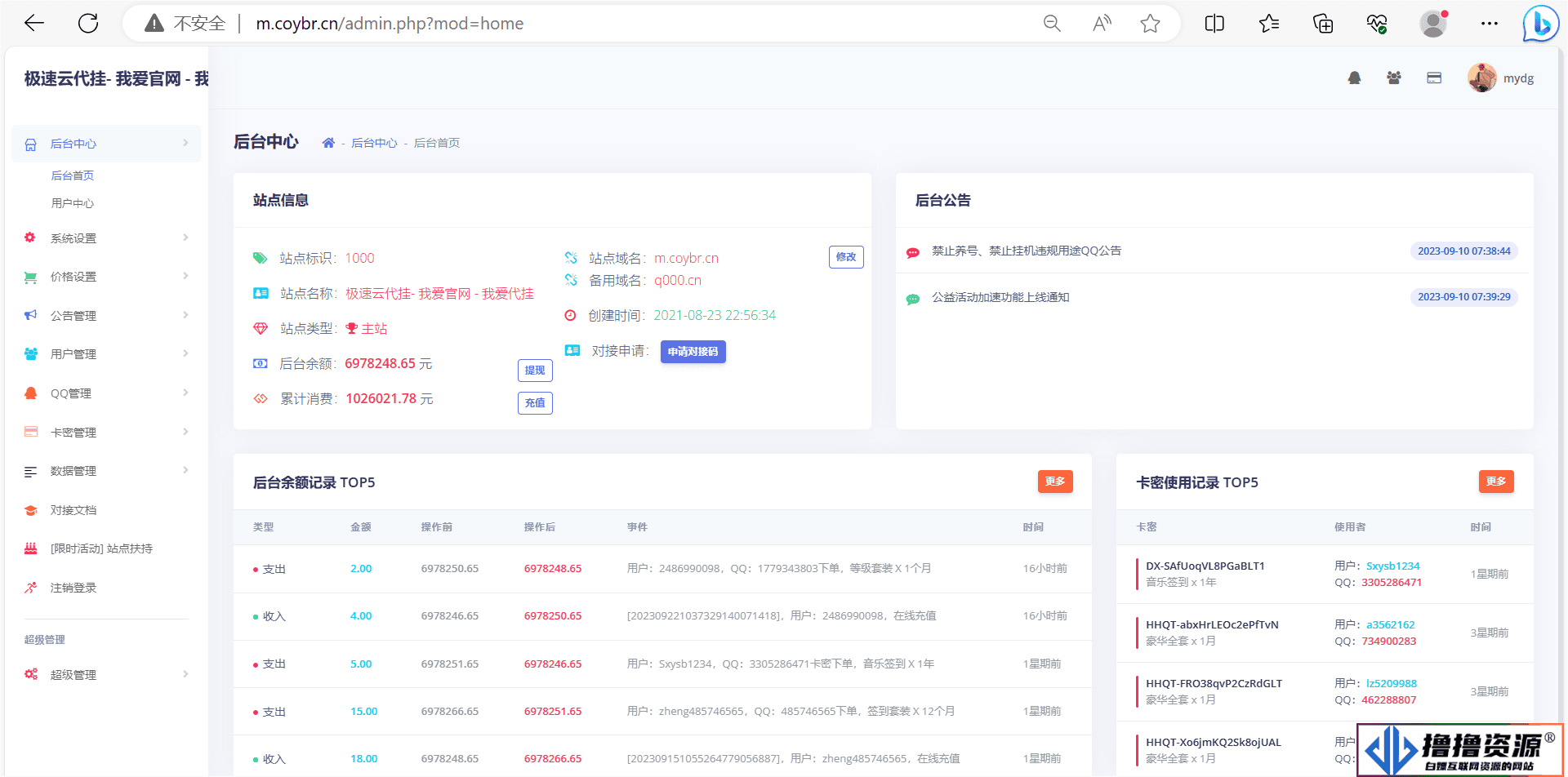Click the not-secure warning triangle icon
The image size is (1568, 777).
[154, 24]
